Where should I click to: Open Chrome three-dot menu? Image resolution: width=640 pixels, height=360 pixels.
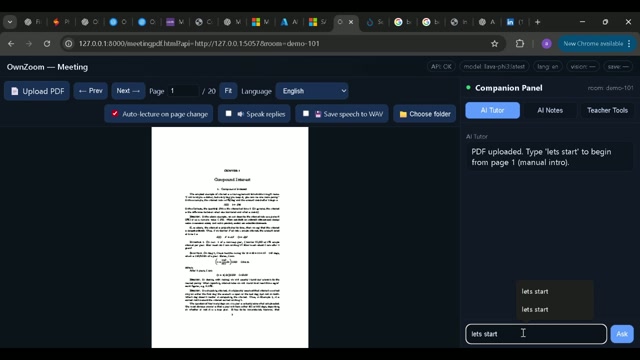629,44
